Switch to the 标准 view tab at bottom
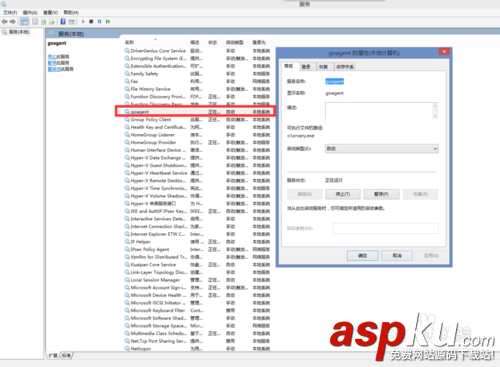 (x=66, y=355)
